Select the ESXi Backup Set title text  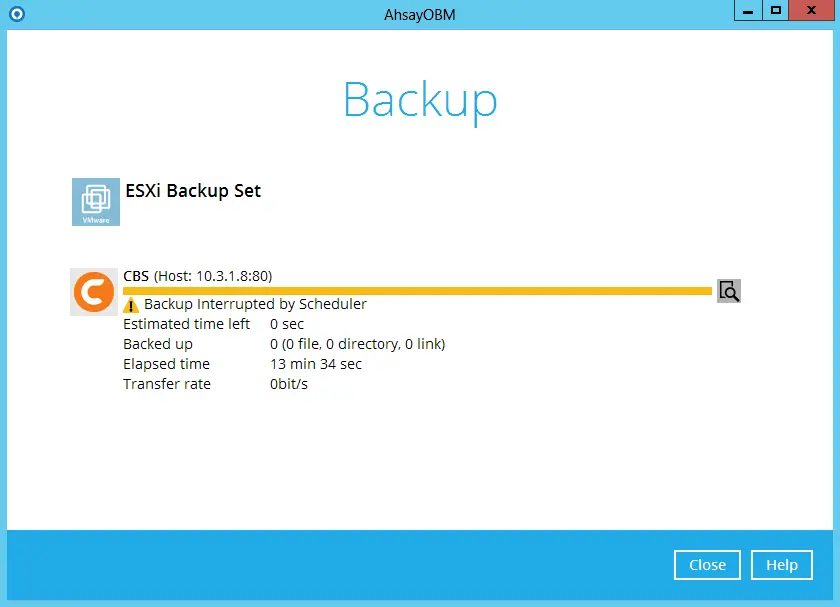coord(193,191)
